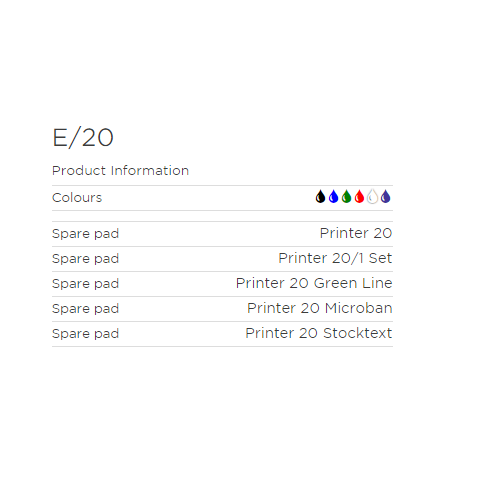Click the Product Information heading
This screenshot has height=498, width=500.
(x=121, y=170)
